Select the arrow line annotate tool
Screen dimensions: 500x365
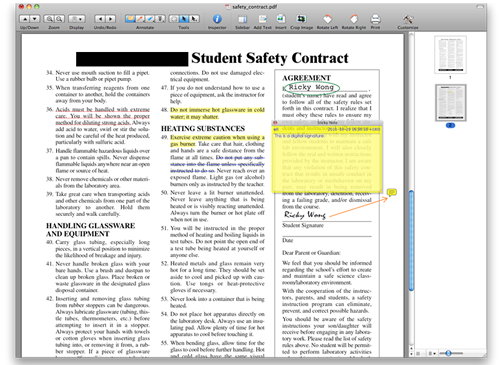point(140,19)
